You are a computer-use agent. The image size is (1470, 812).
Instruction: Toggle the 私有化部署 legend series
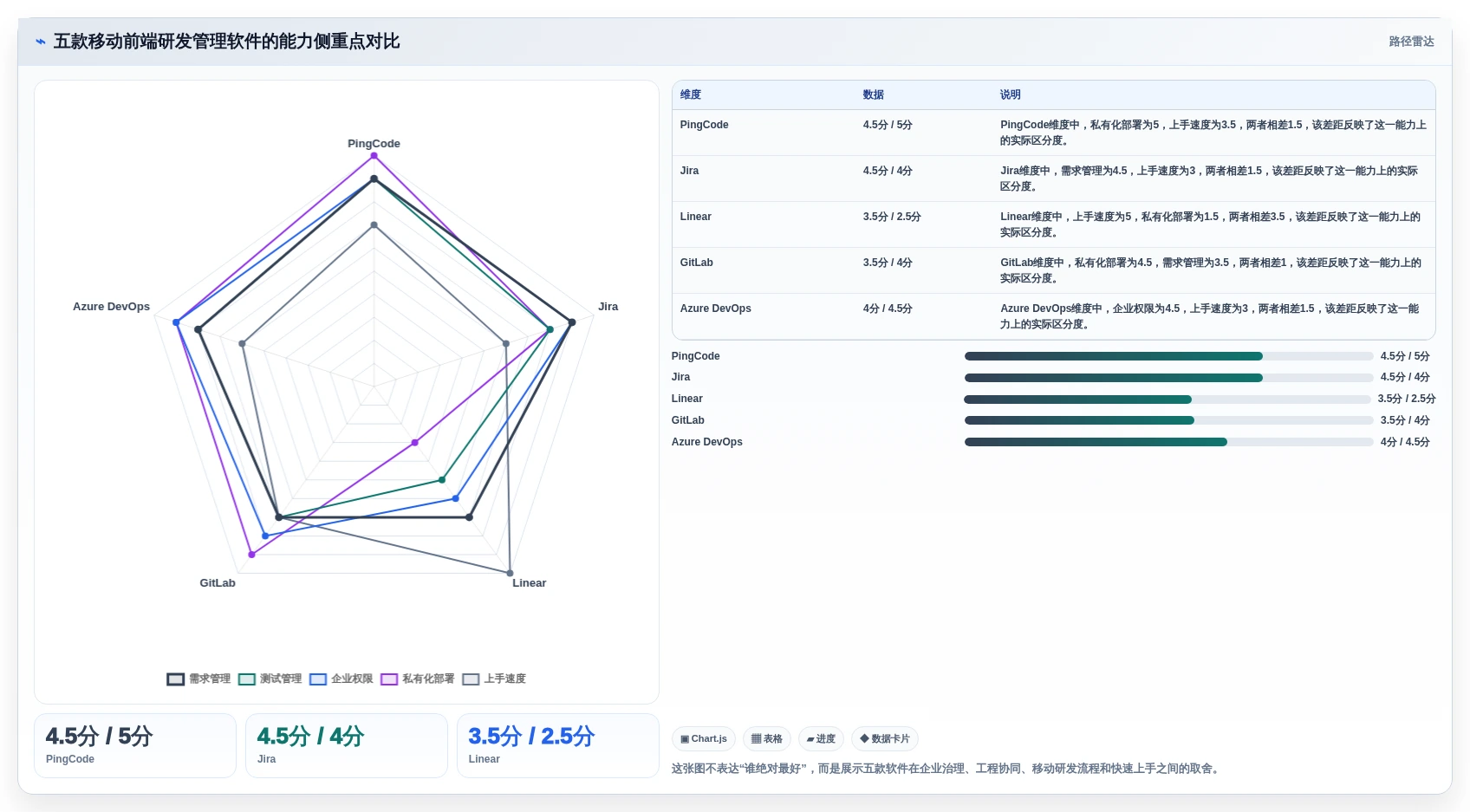coord(417,679)
